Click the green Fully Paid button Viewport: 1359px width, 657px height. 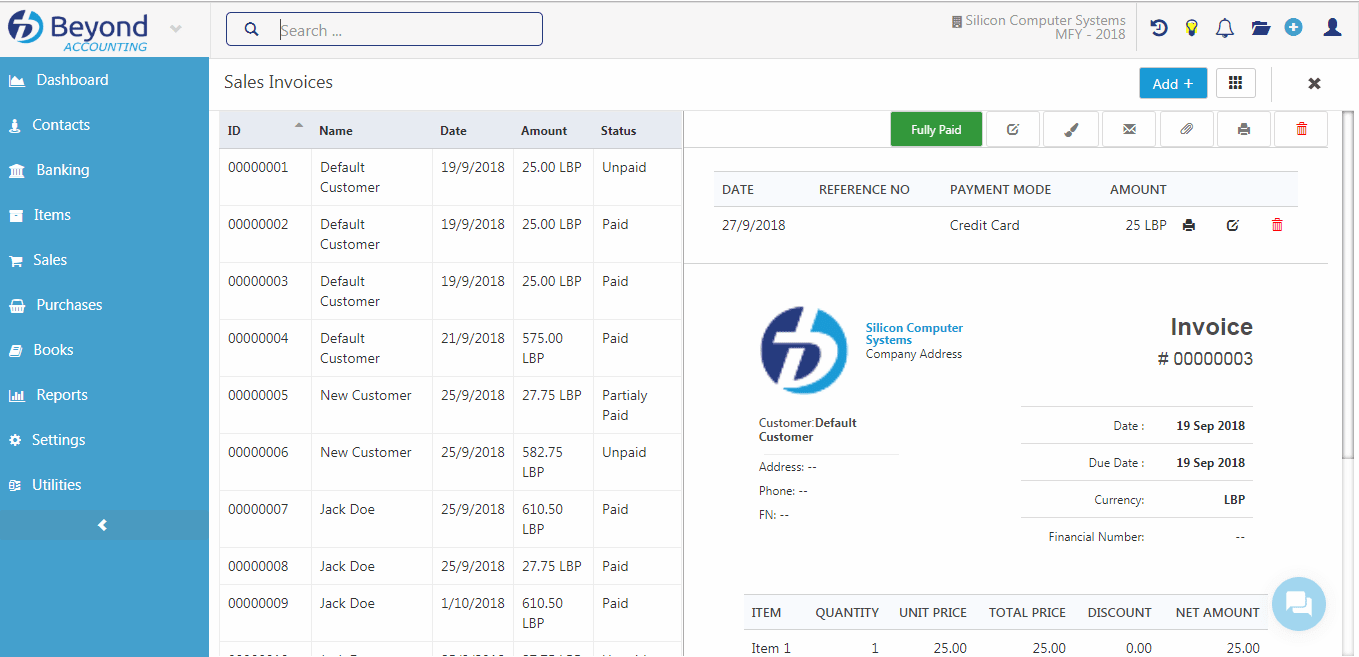tap(936, 129)
